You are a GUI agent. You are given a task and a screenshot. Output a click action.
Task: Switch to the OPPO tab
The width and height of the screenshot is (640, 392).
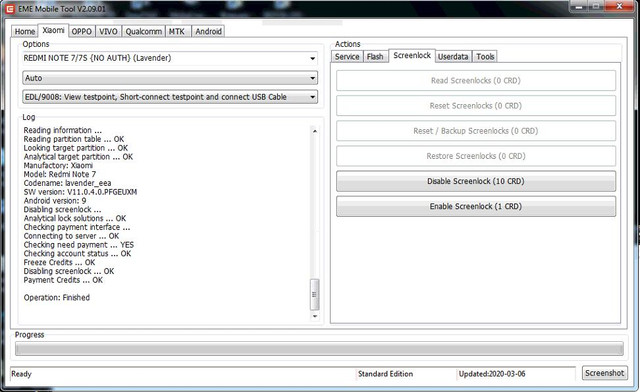tap(82, 31)
